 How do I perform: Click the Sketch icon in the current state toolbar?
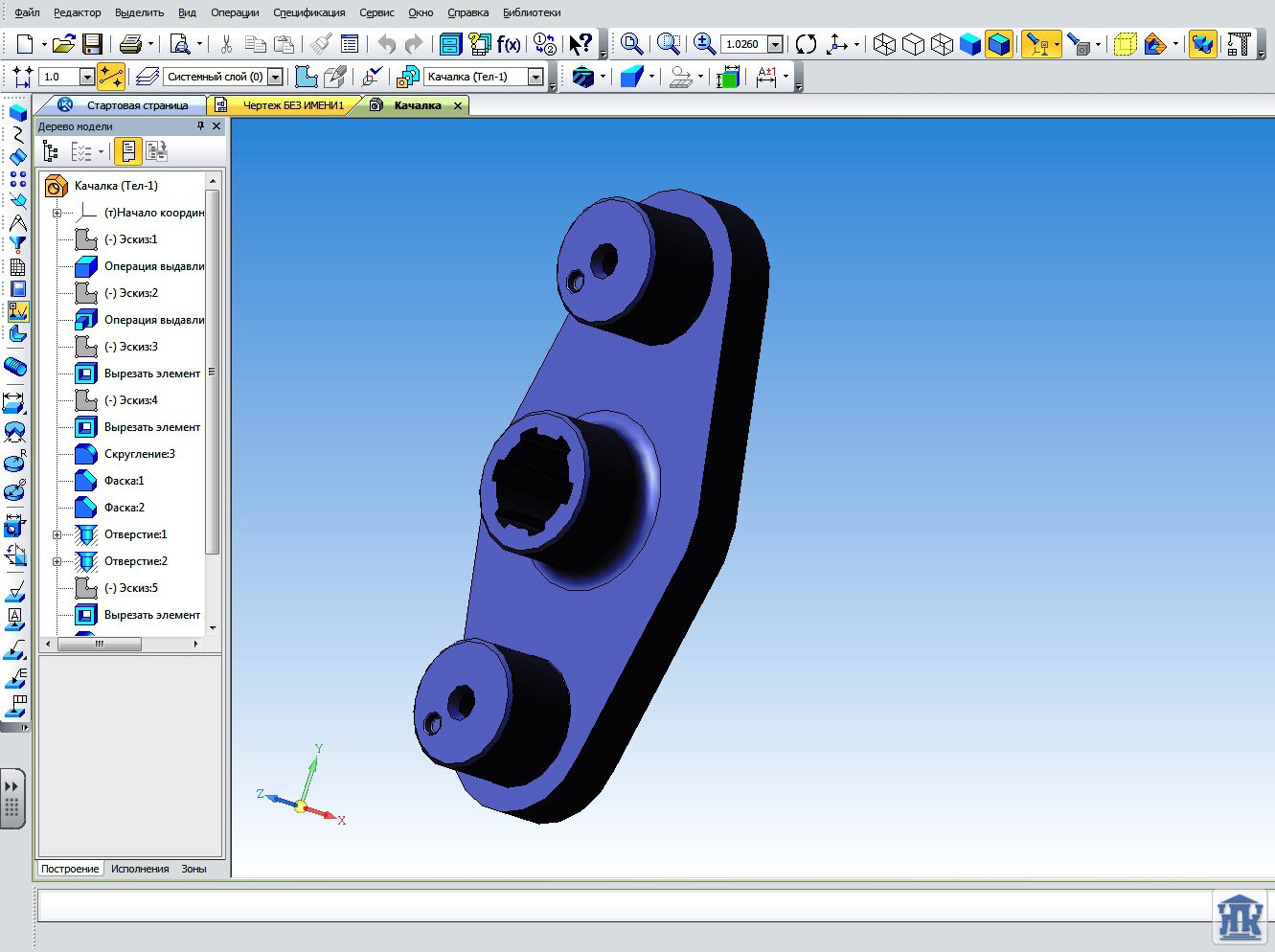[x=306, y=77]
